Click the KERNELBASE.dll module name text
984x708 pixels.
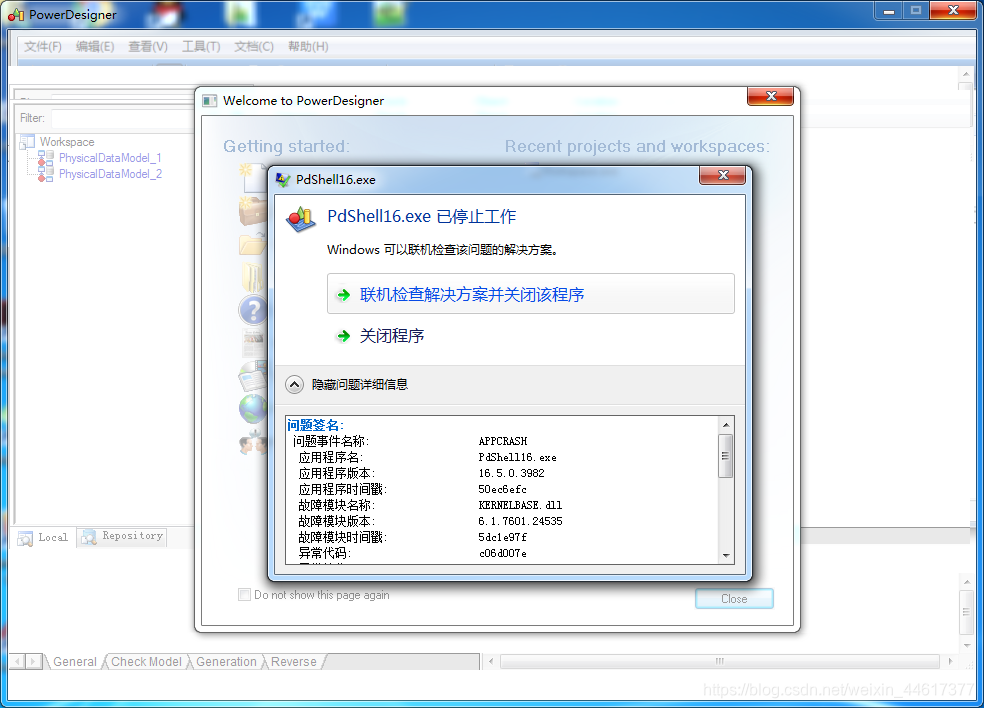coord(520,505)
